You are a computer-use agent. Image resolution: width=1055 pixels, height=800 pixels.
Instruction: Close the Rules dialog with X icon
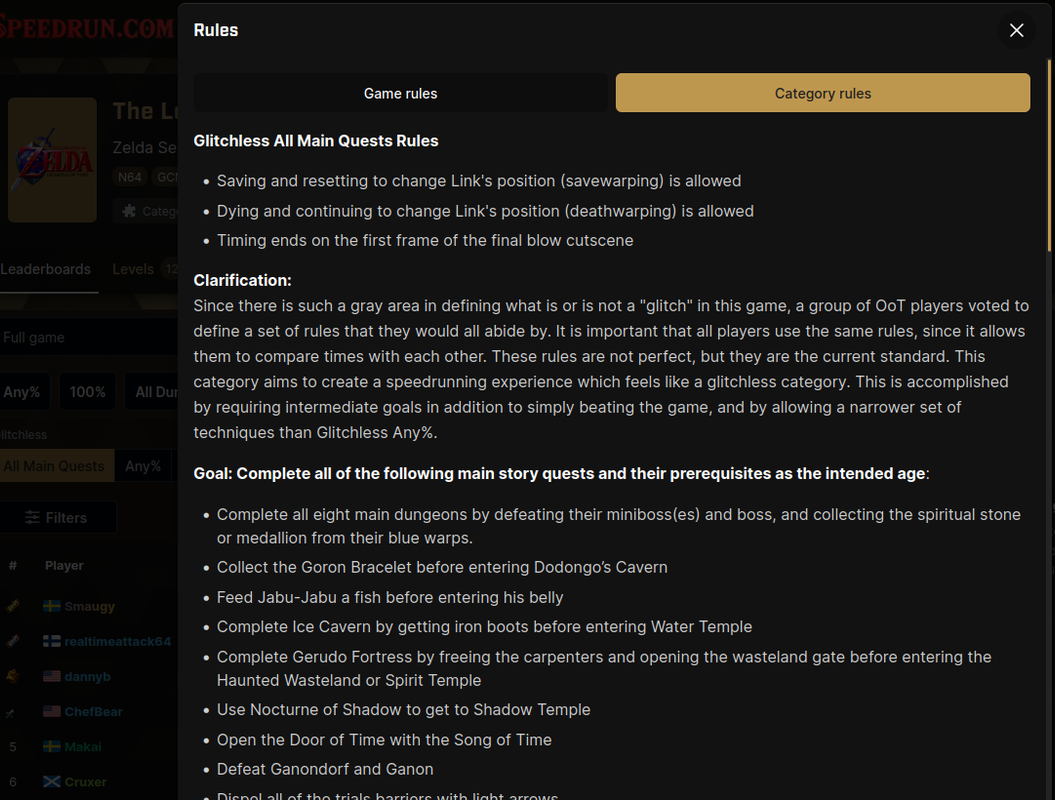point(1016,30)
